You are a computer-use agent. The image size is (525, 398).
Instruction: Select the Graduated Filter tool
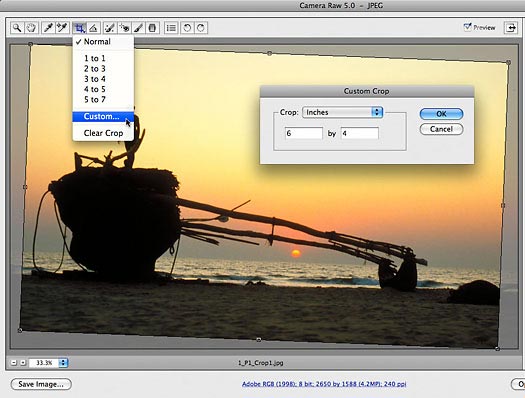152,28
